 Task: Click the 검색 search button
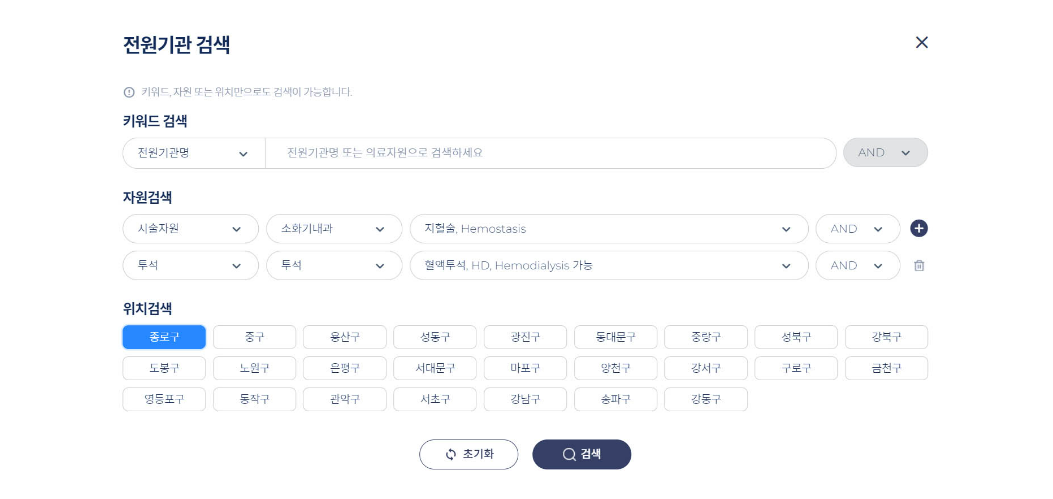[x=582, y=455]
